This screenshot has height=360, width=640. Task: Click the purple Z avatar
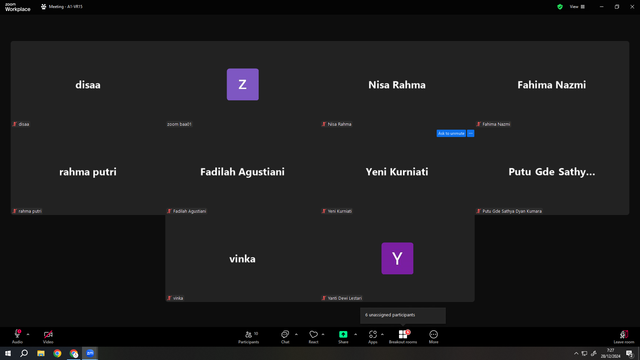pyautogui.click(x=242, y=84)
